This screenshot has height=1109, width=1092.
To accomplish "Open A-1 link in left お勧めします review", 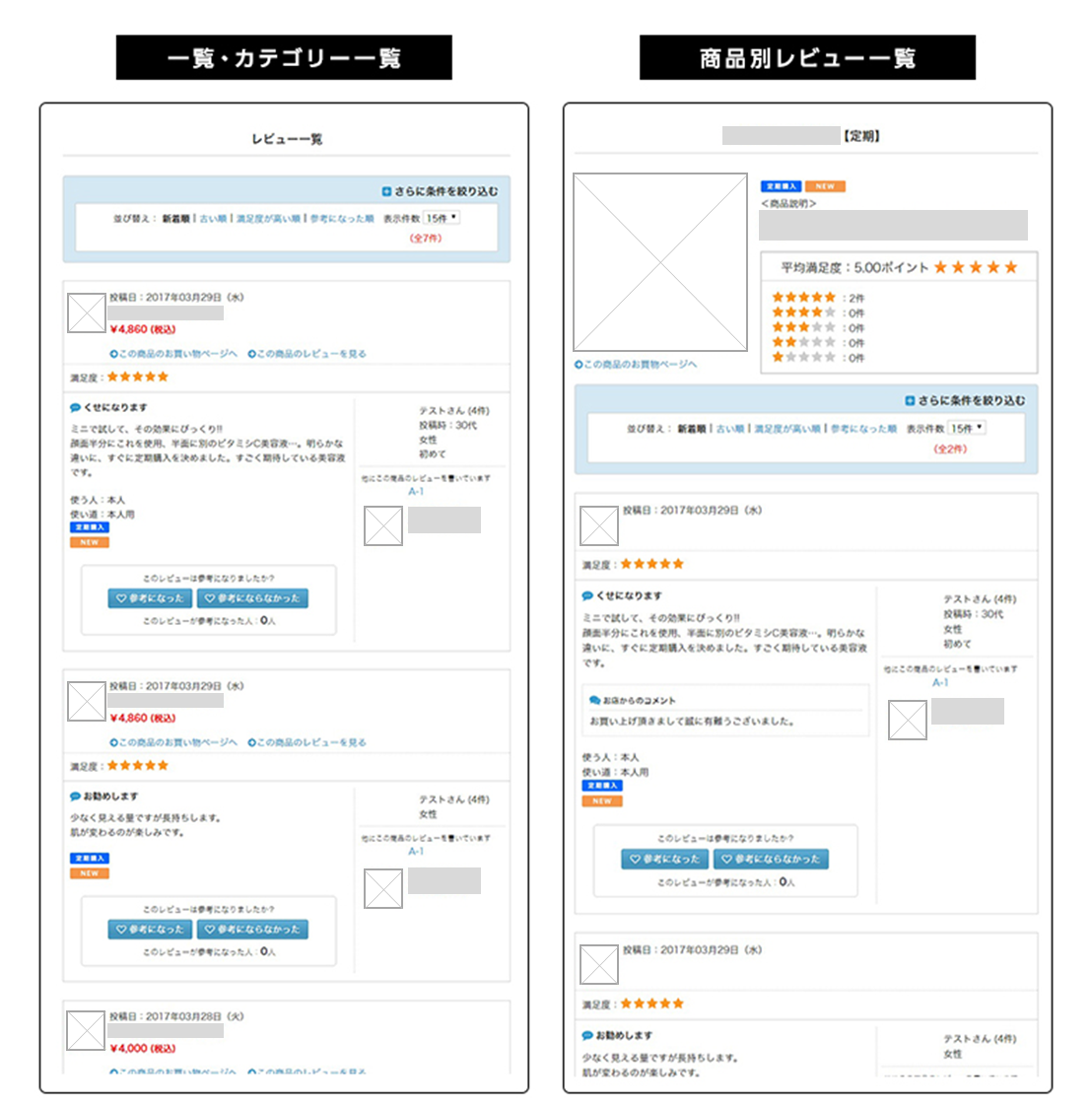I will 416,852.
